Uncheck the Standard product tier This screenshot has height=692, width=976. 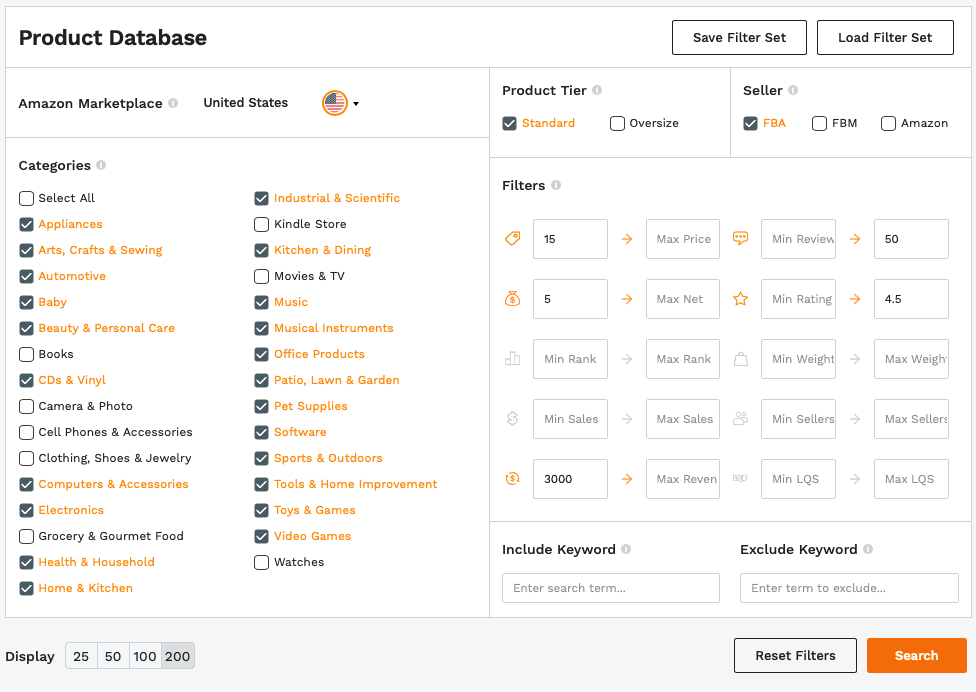510,123
